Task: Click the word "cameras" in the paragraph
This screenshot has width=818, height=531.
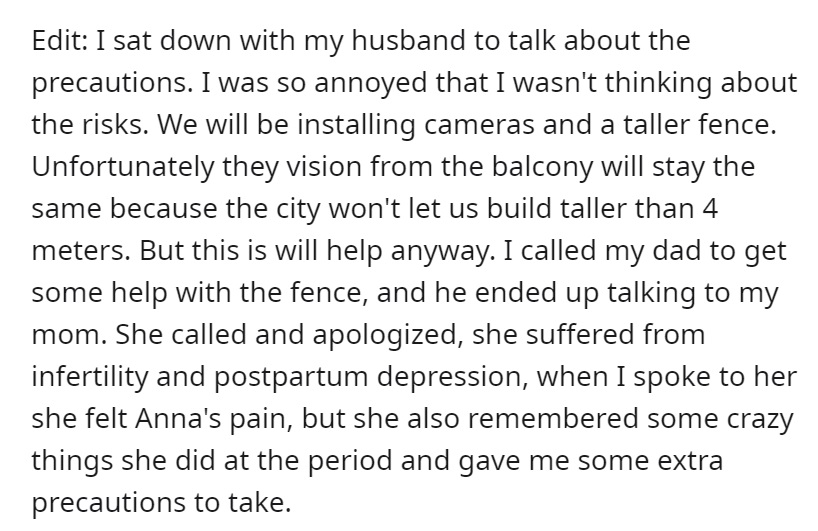Action: pos(479,125)
